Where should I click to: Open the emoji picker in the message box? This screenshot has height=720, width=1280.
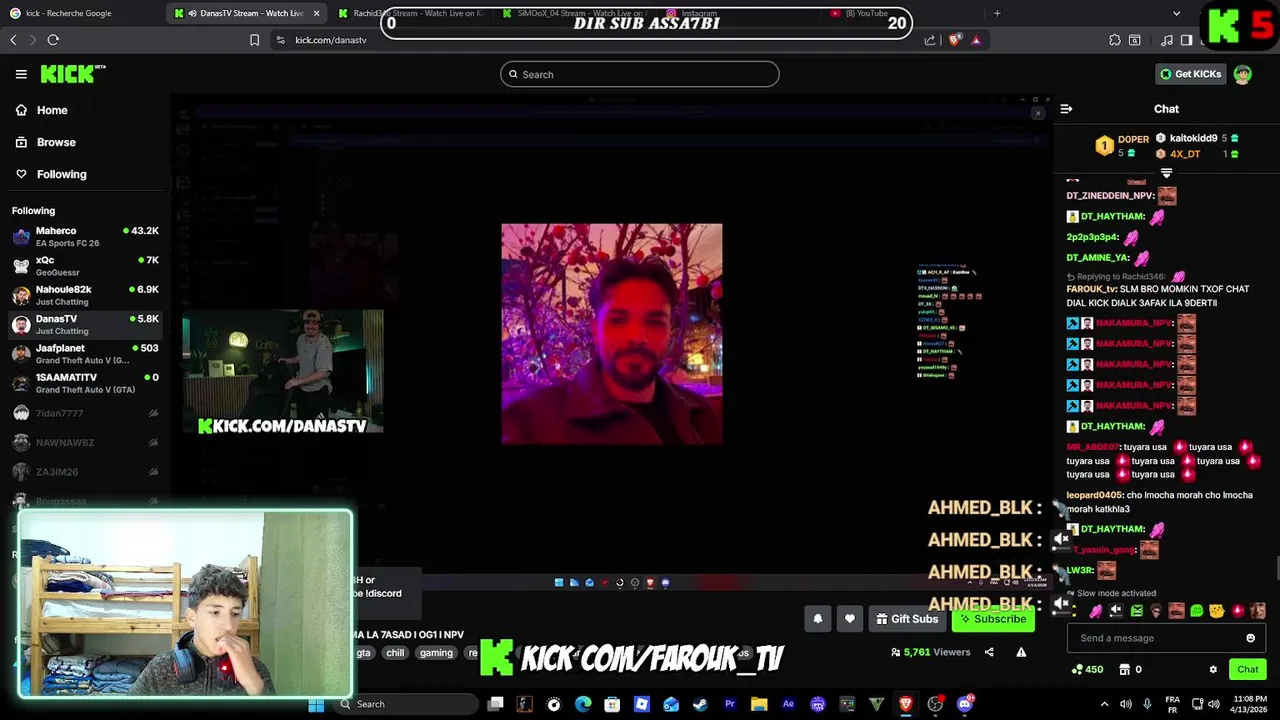1250,638
